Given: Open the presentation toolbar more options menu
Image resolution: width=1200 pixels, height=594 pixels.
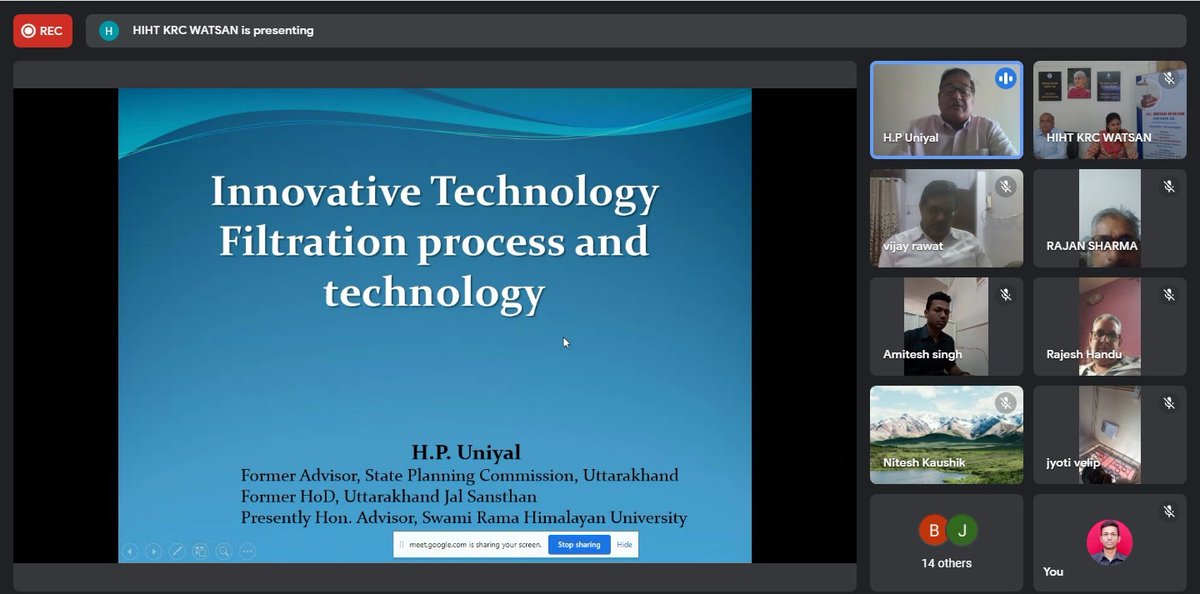Looking at the screenshot, I should [247, 551].
